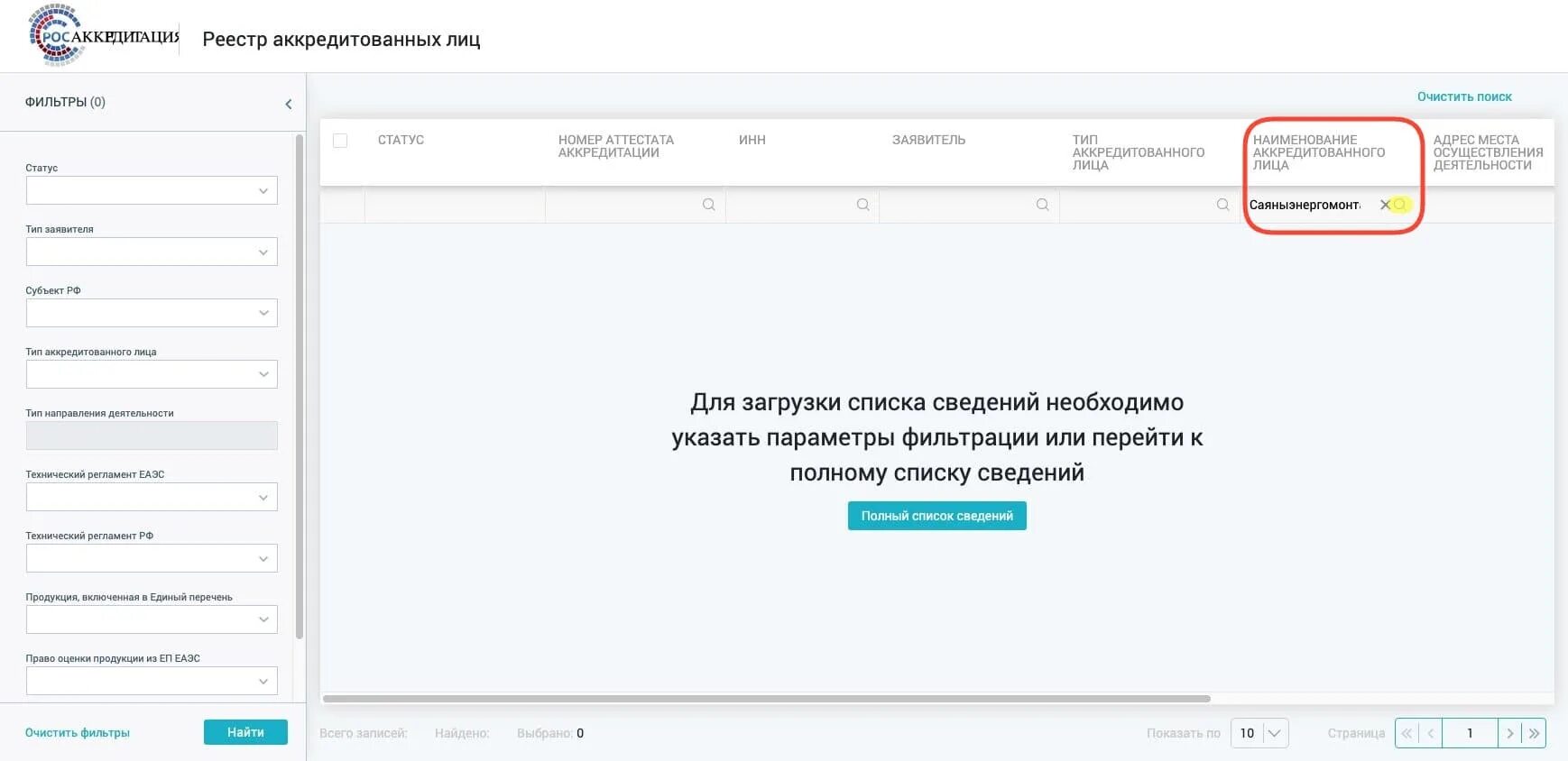The width and height of the screenshot is (1568, 761).
Task: Clear the Саяныэнергомонт text with X icon
Action: (x=1385, y=205)
